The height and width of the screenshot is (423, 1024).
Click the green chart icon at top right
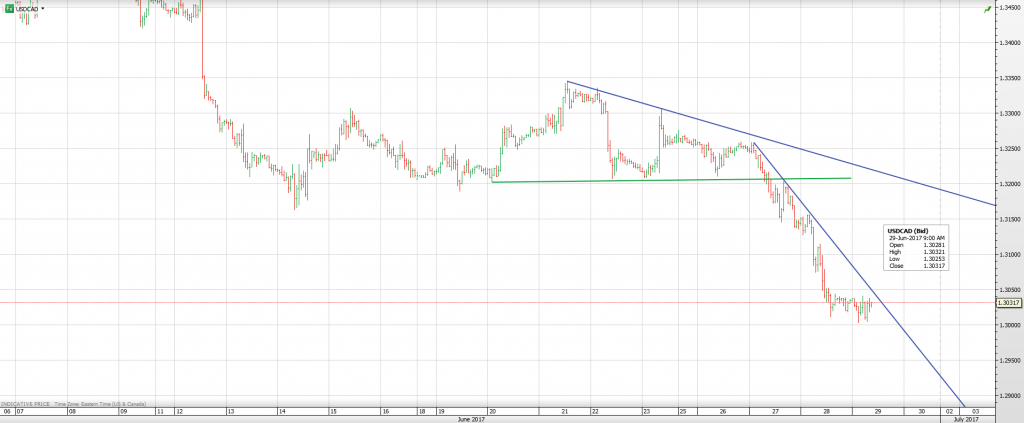(986, 8)
